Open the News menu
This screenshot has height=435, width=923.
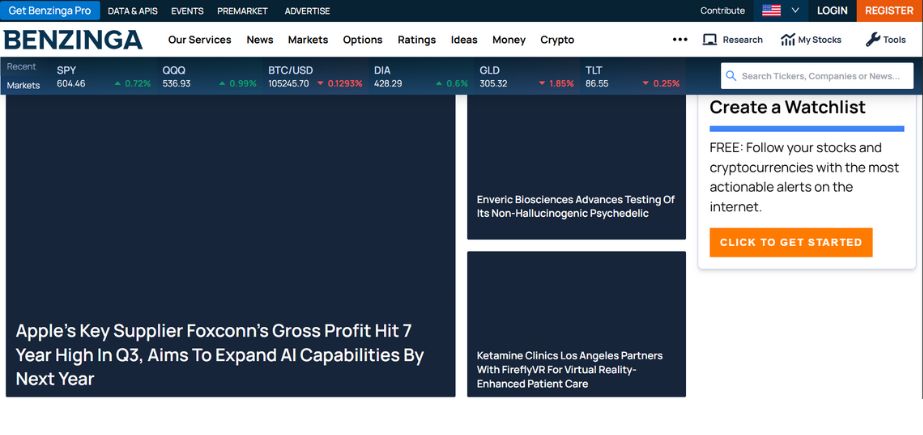(260, 39)
